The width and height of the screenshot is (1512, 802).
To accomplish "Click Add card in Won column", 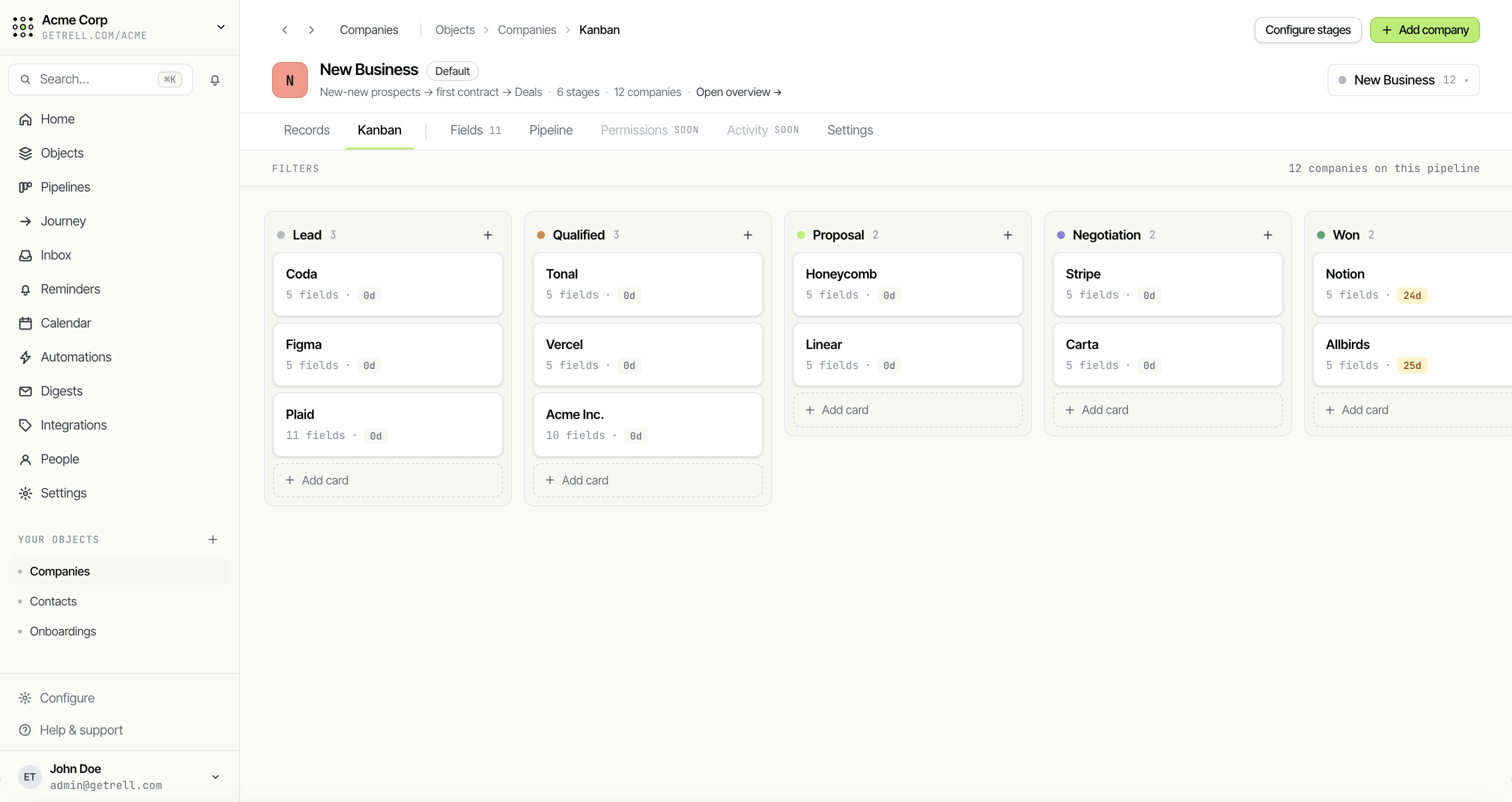I will pyautogui.click(x=1412, y=410).
